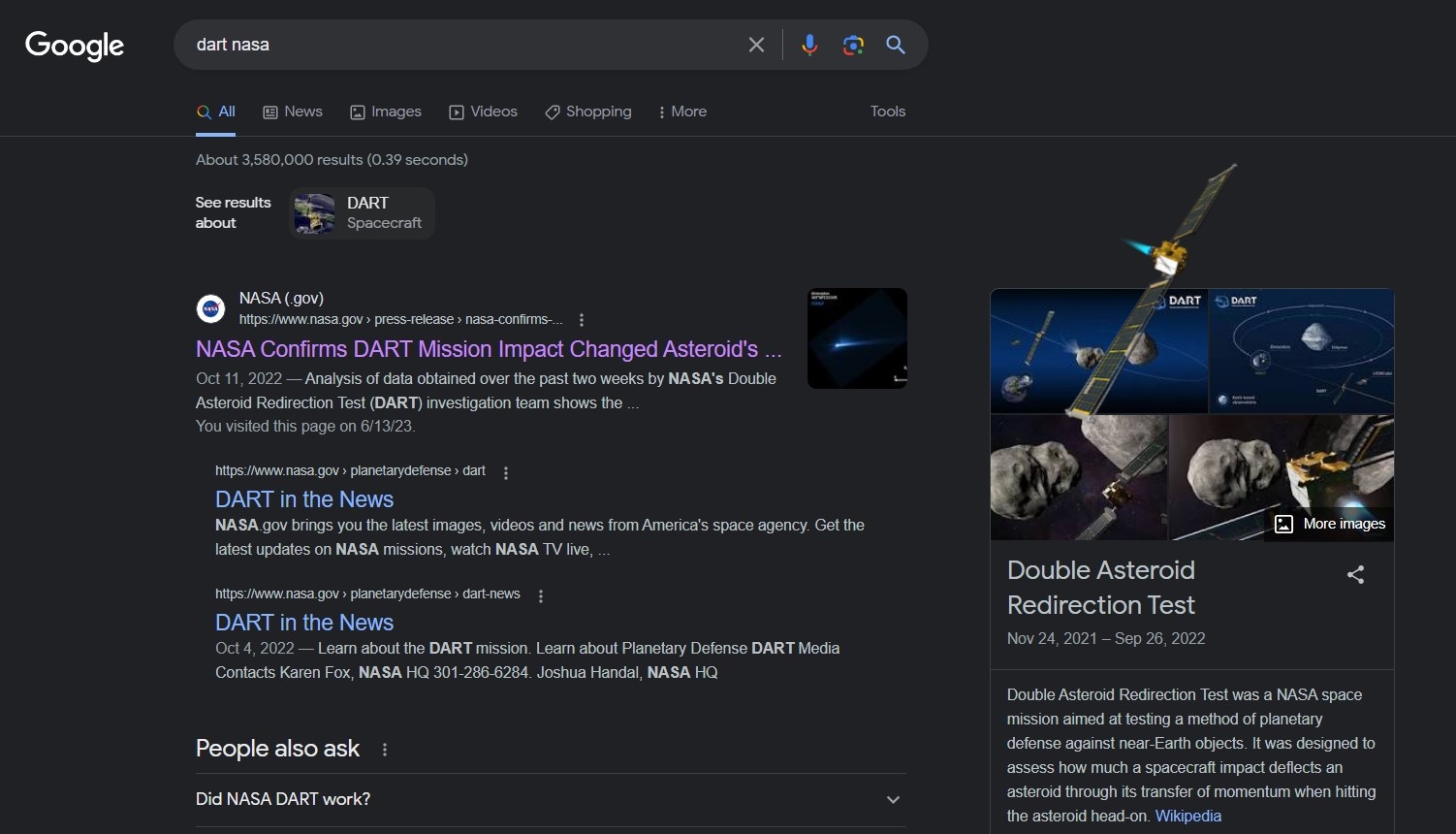Screen dimensions: 1456x834
Task: Open options for the dart-news result
Action: point(541,595)
